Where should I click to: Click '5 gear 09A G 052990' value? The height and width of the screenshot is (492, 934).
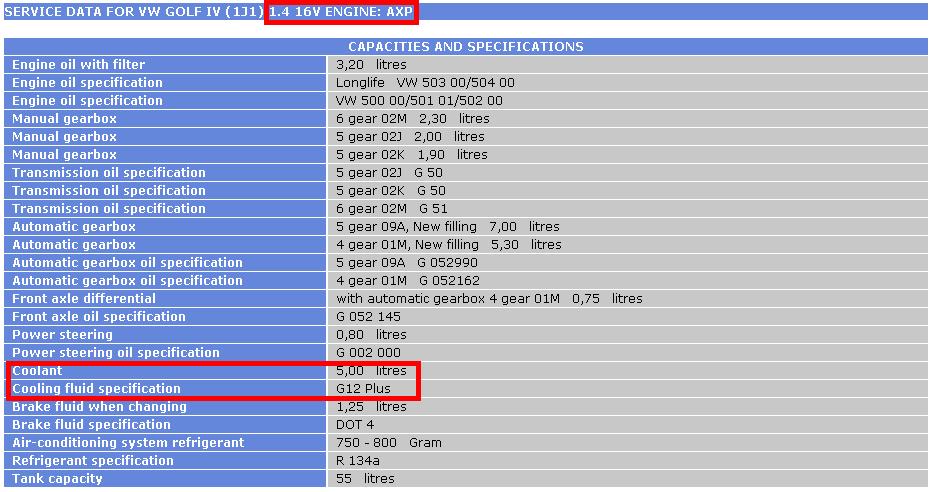(x=407, y=263)
